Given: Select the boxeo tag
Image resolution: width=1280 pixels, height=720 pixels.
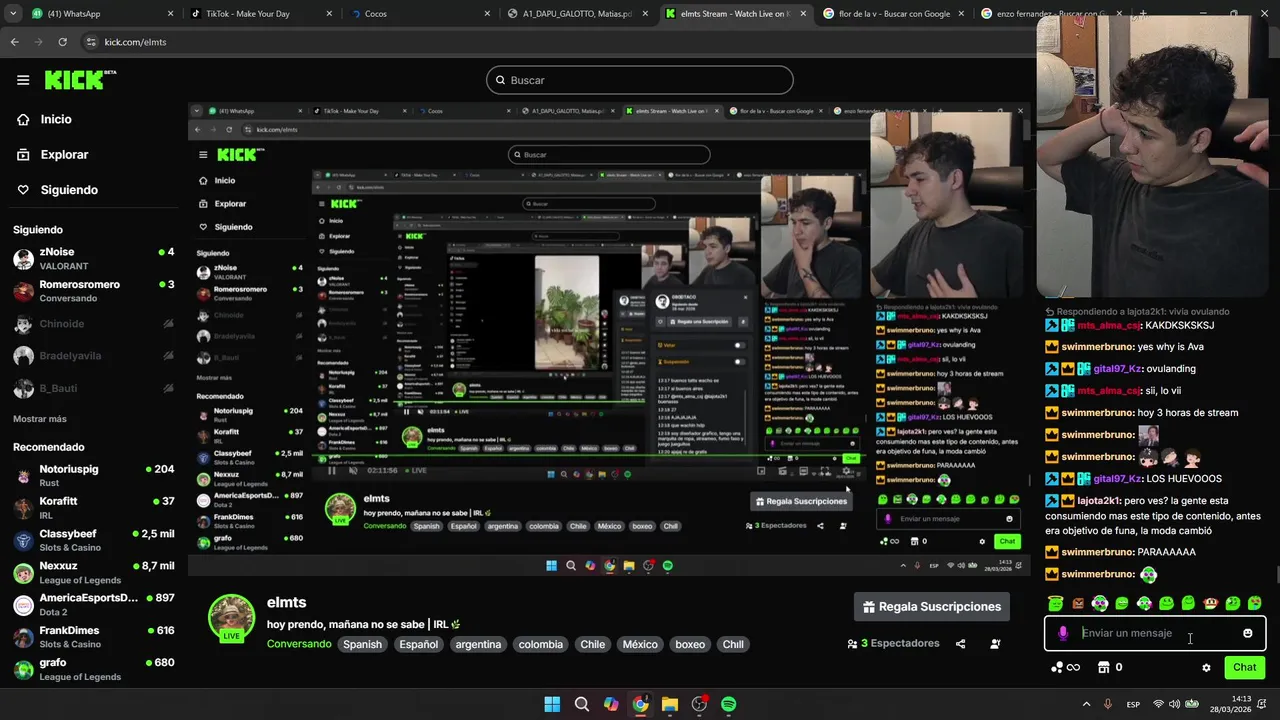Looking at the screenshot, I should click(690, 644).
